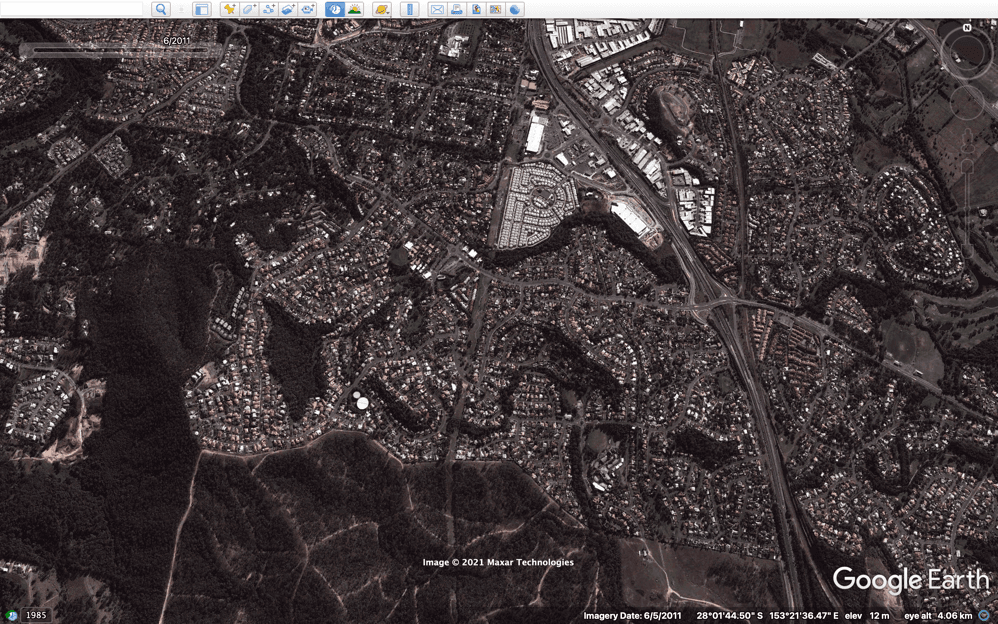Save the current view as image
This screenshot has height=624, width=998.
(x=476, y=9)
